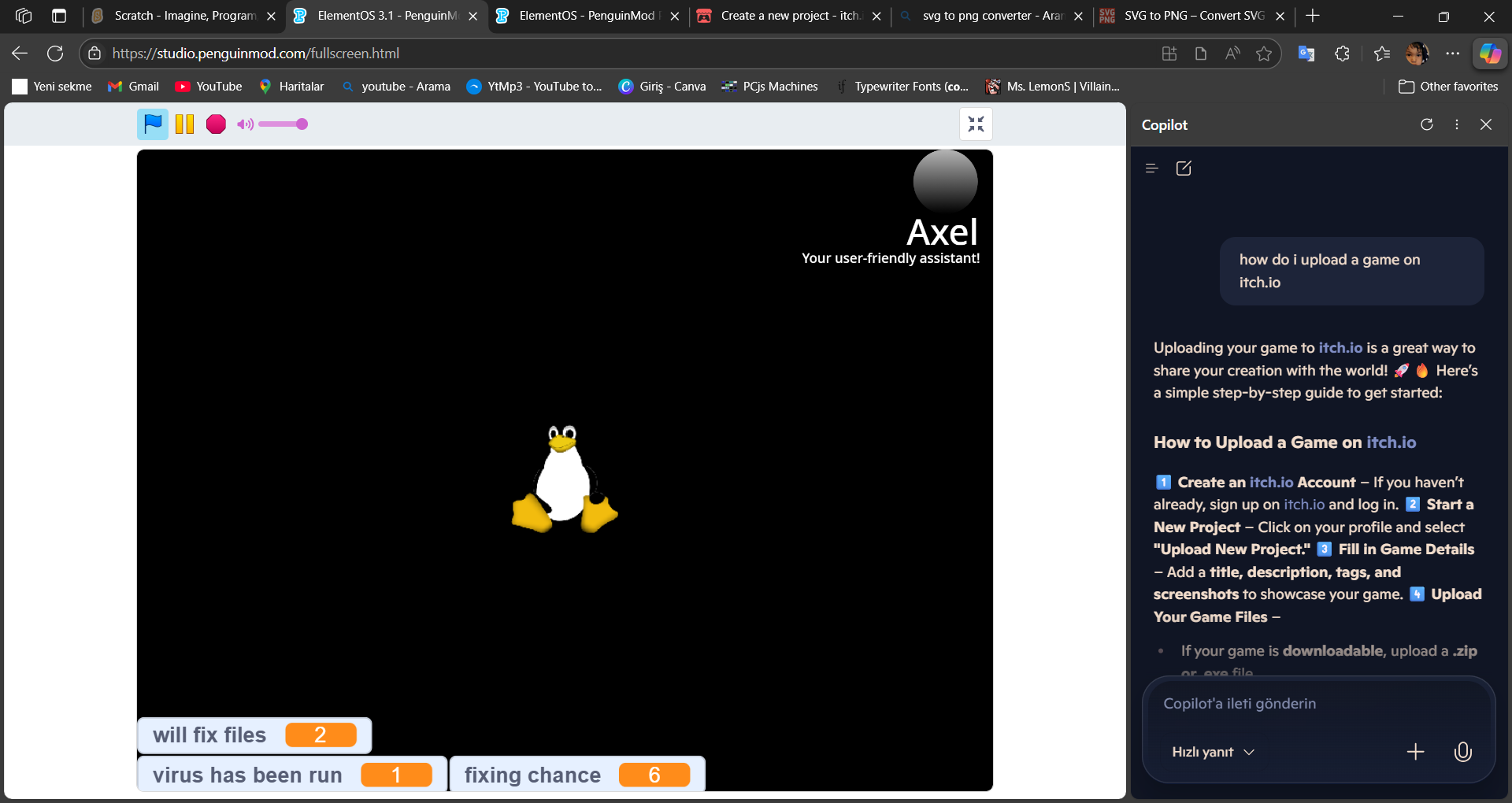Open the browser profile avatar
Screen dimensions: 1512x803
point(1417,53)
